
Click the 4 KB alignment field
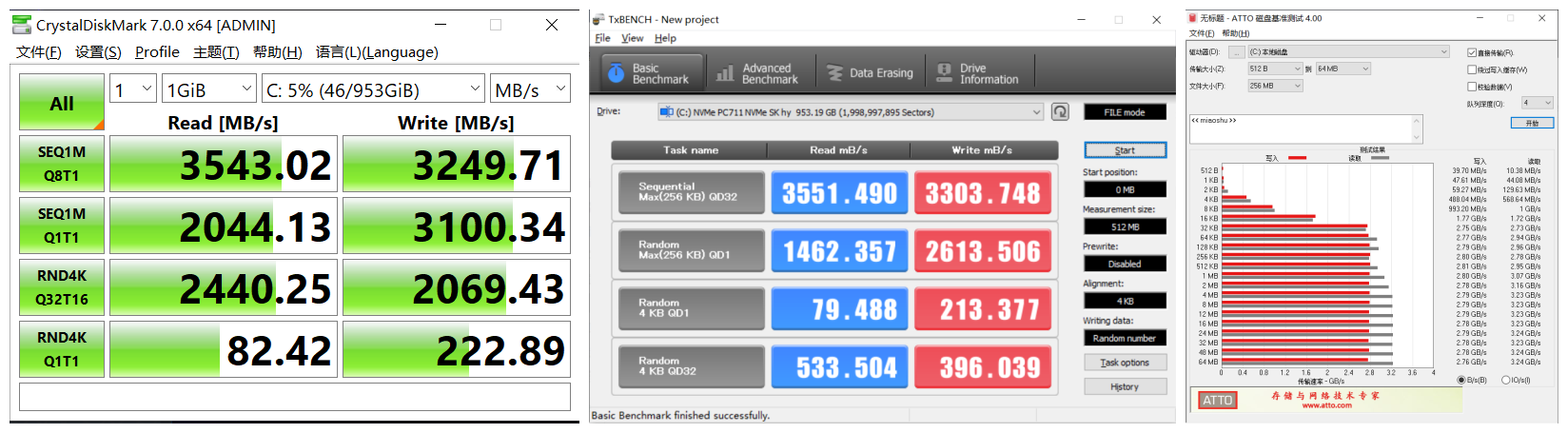point(1125,301)
